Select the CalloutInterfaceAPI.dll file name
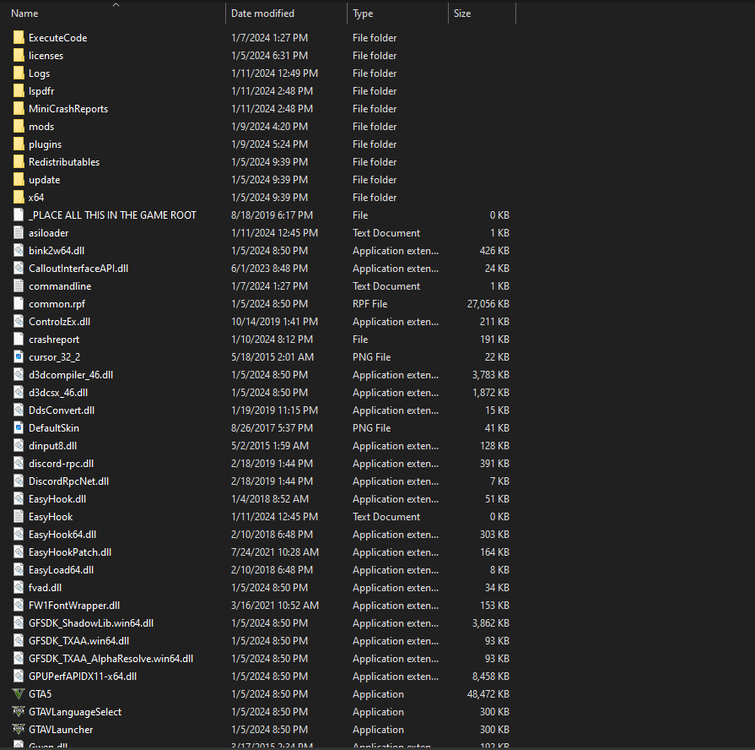The width and height of the screenshot is (755, 750). point(78,269)
